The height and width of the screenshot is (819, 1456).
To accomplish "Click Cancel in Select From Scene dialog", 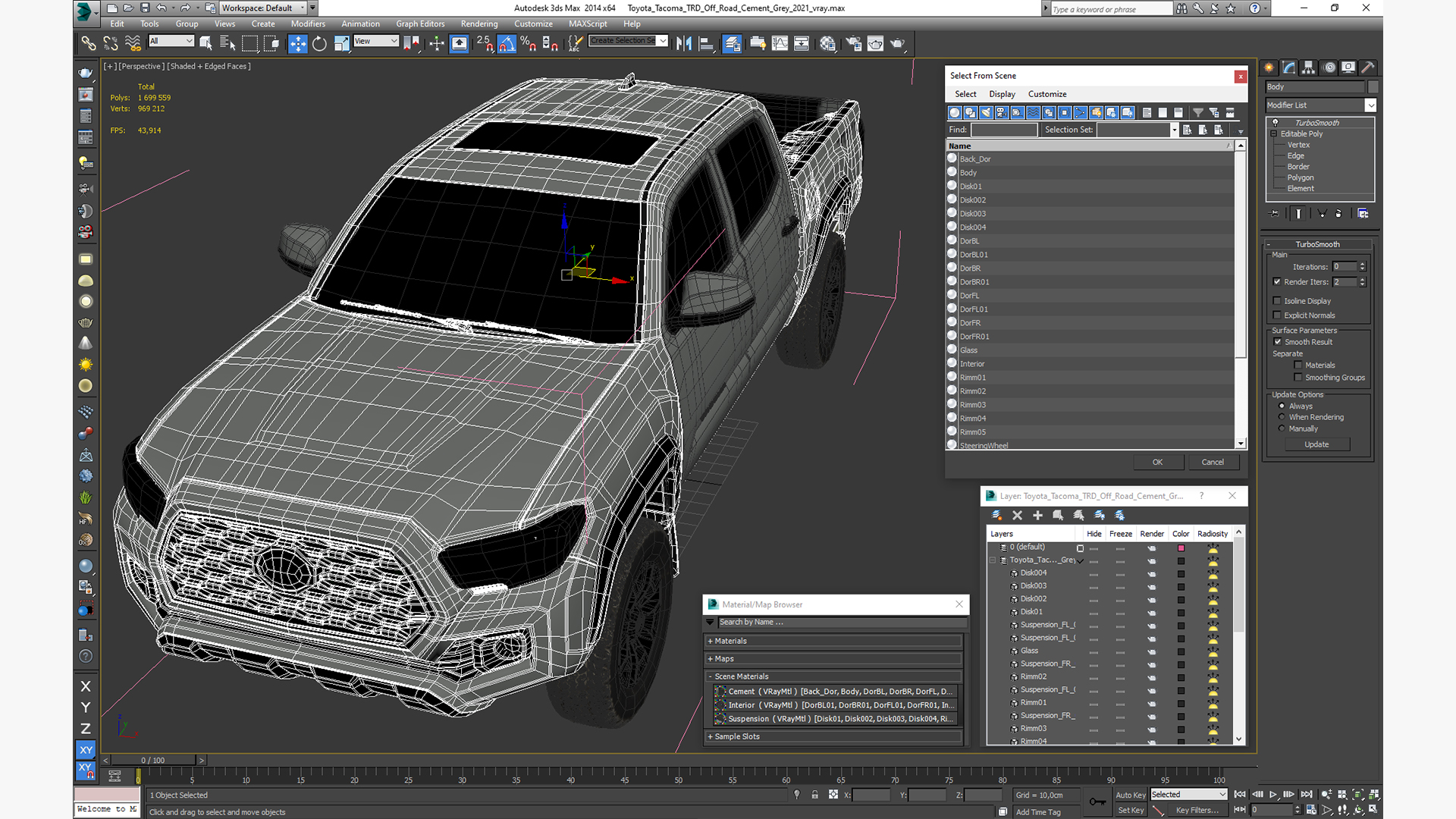I will click(1212, 462).
